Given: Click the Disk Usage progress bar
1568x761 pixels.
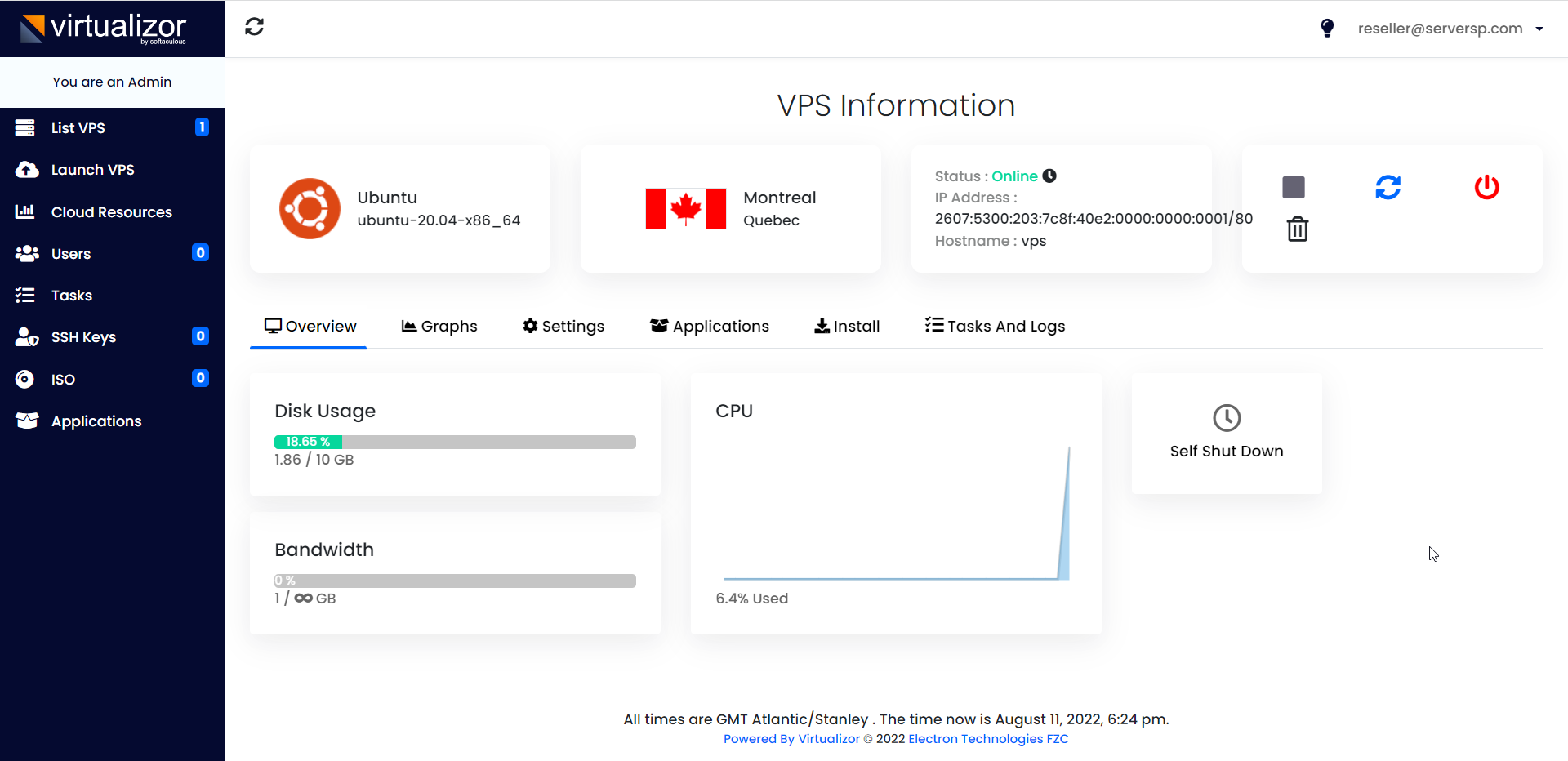Looking at the screenshot, I should (455, 442).
